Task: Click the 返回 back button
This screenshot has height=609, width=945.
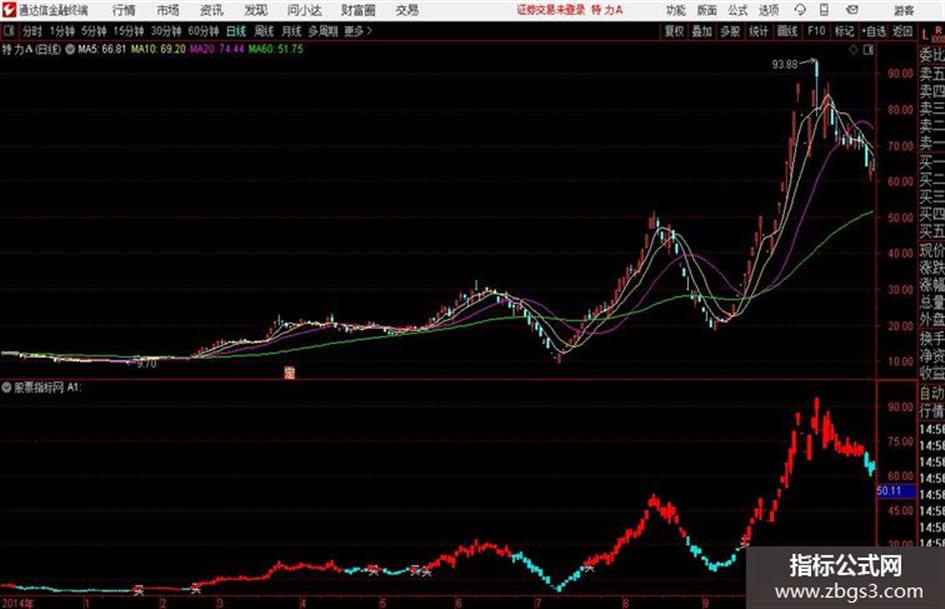Action: 902,31
